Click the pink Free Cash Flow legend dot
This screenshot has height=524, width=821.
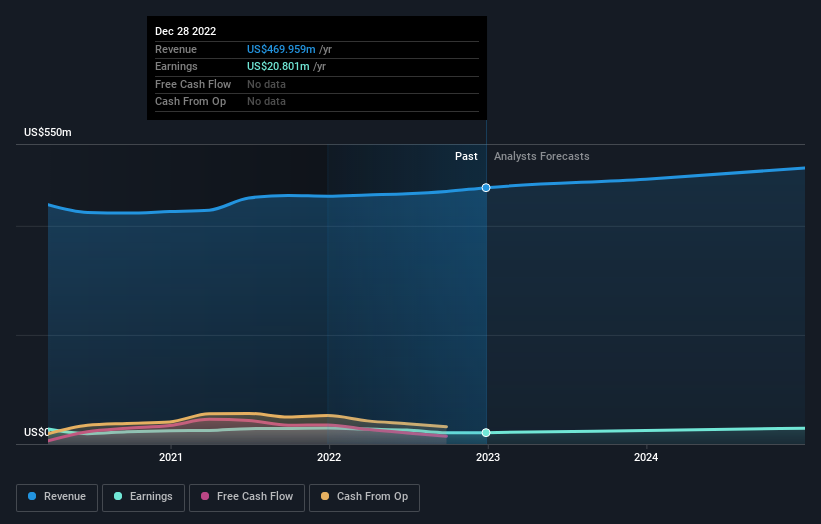(205, 496)
